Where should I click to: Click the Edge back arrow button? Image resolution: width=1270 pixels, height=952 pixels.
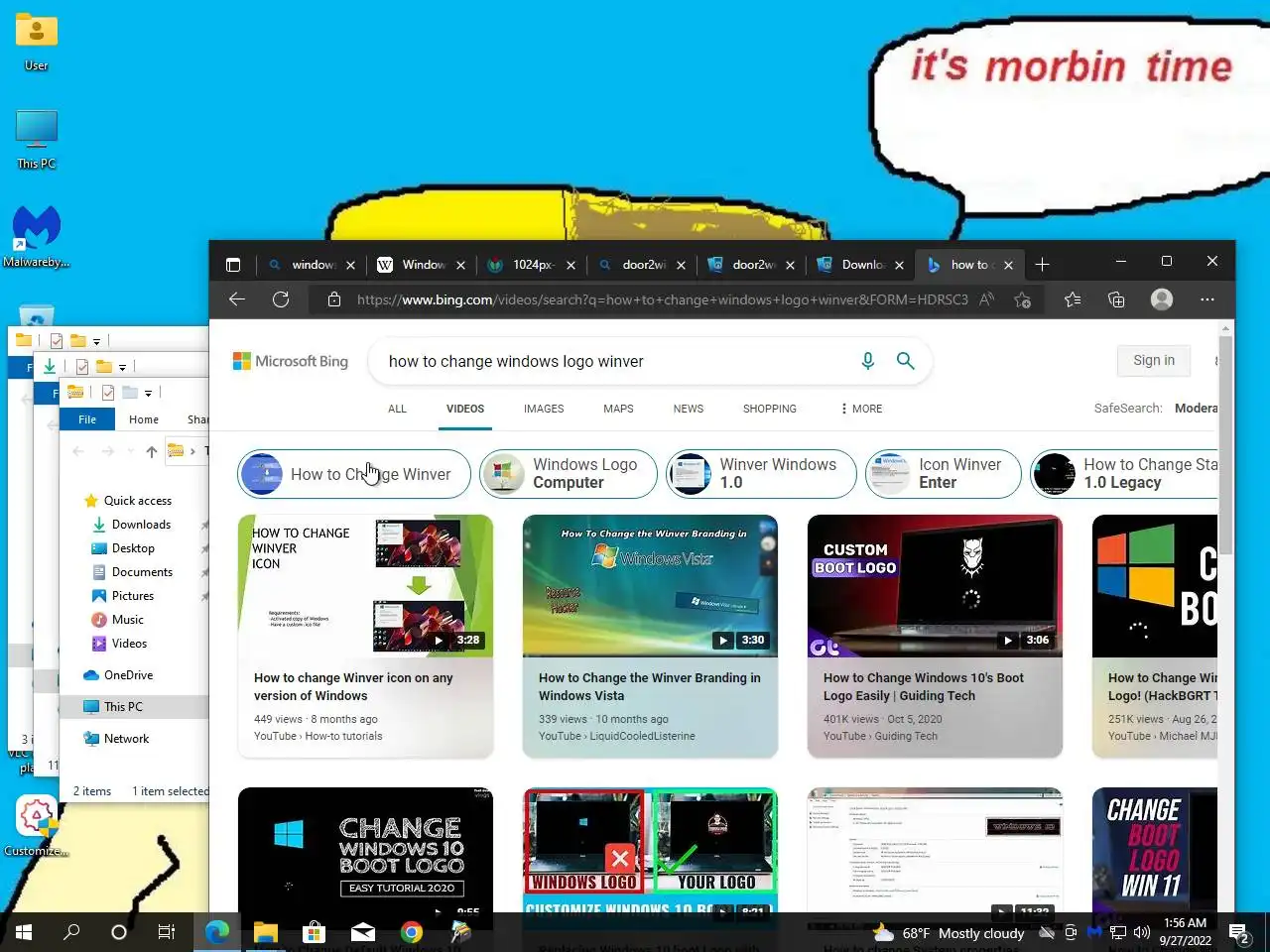point(236,299)
